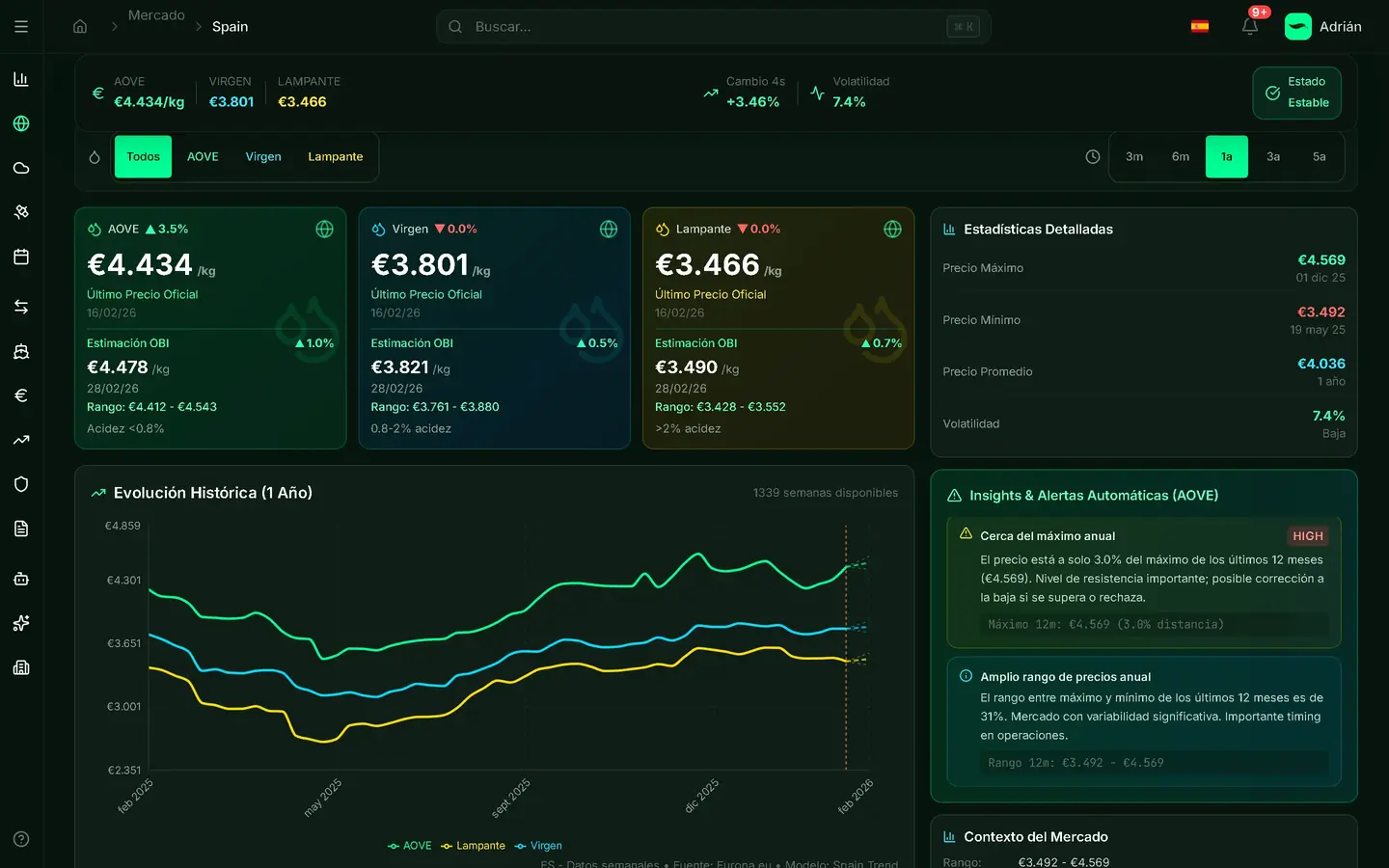Click inside the Buscar search field
Image resolution: width=1389 pixels, height=868 pixels.
pyautogui.click(x=714, y=26)
